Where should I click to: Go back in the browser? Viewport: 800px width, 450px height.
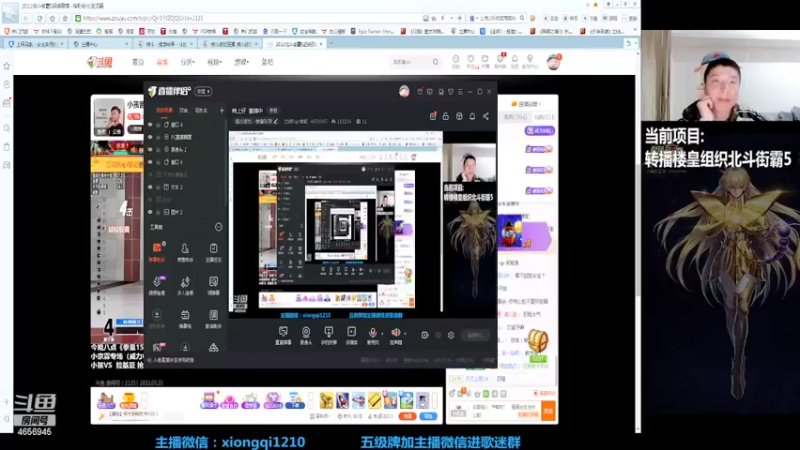[x=26, y=18]
